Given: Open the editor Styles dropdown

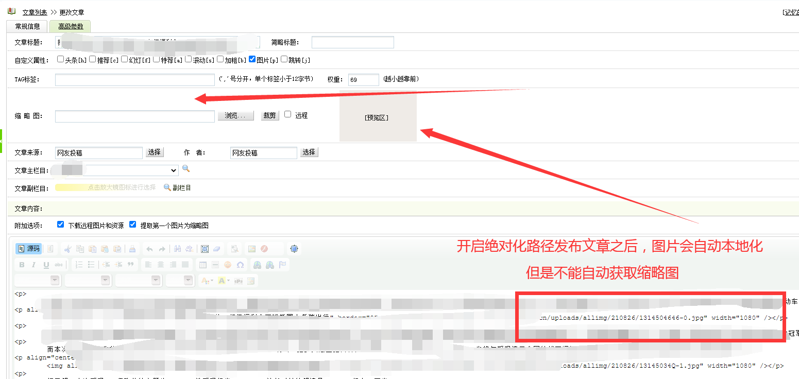Looking at the screenshot, I should click(38, 280).
